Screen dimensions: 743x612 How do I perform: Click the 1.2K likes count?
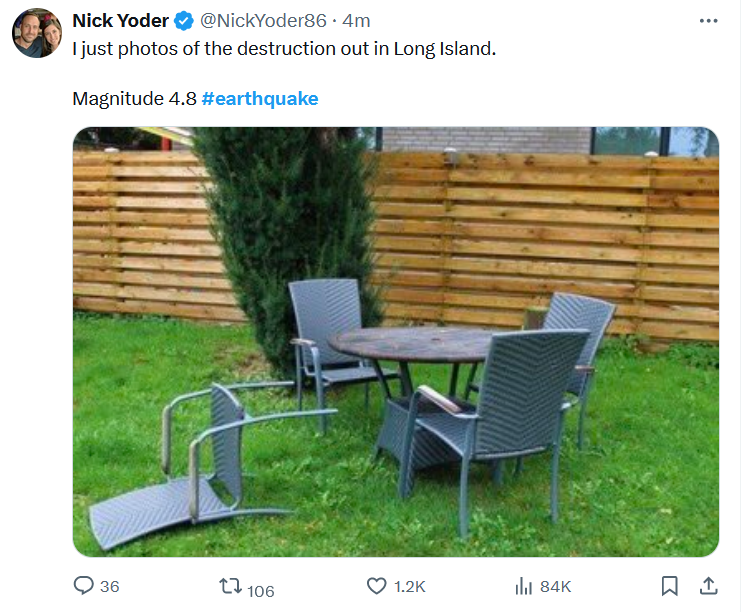[410, 587]
